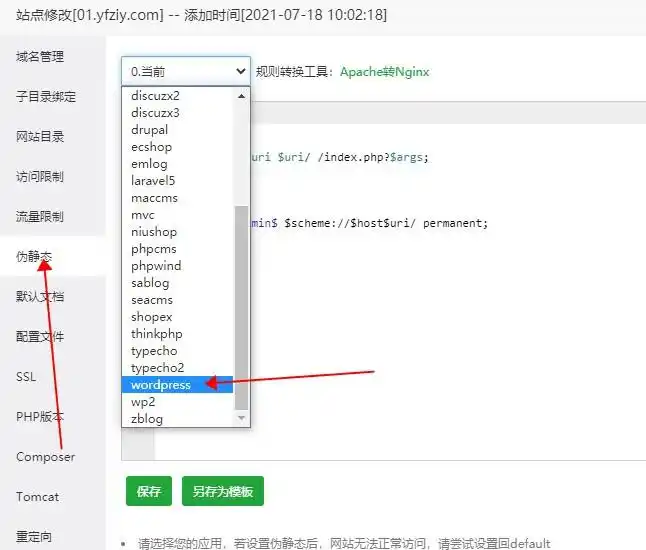Go to the SSL settings tab
The image size is (646, 550).
point(26,377)
